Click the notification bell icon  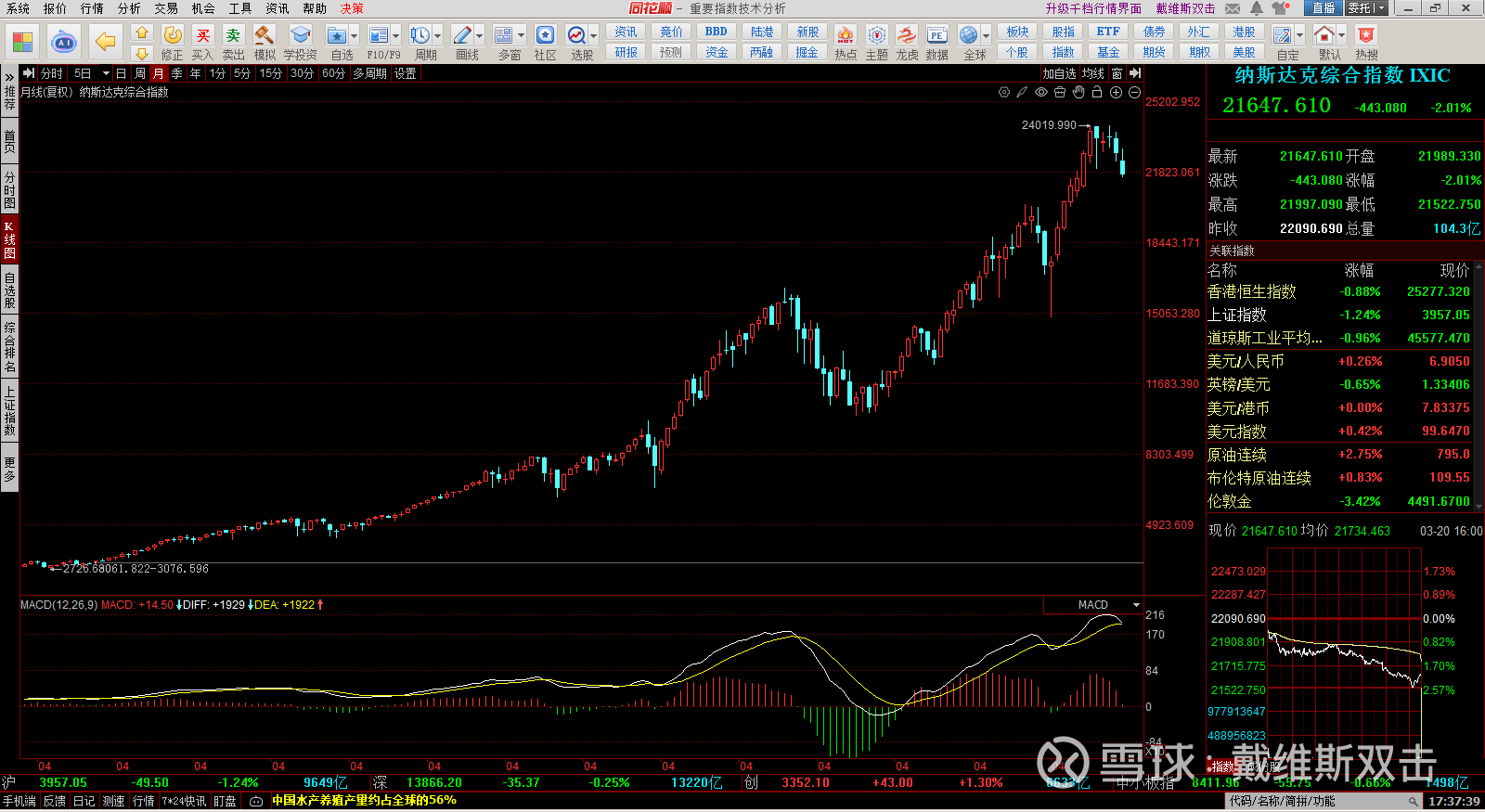tap(1257, 8)
